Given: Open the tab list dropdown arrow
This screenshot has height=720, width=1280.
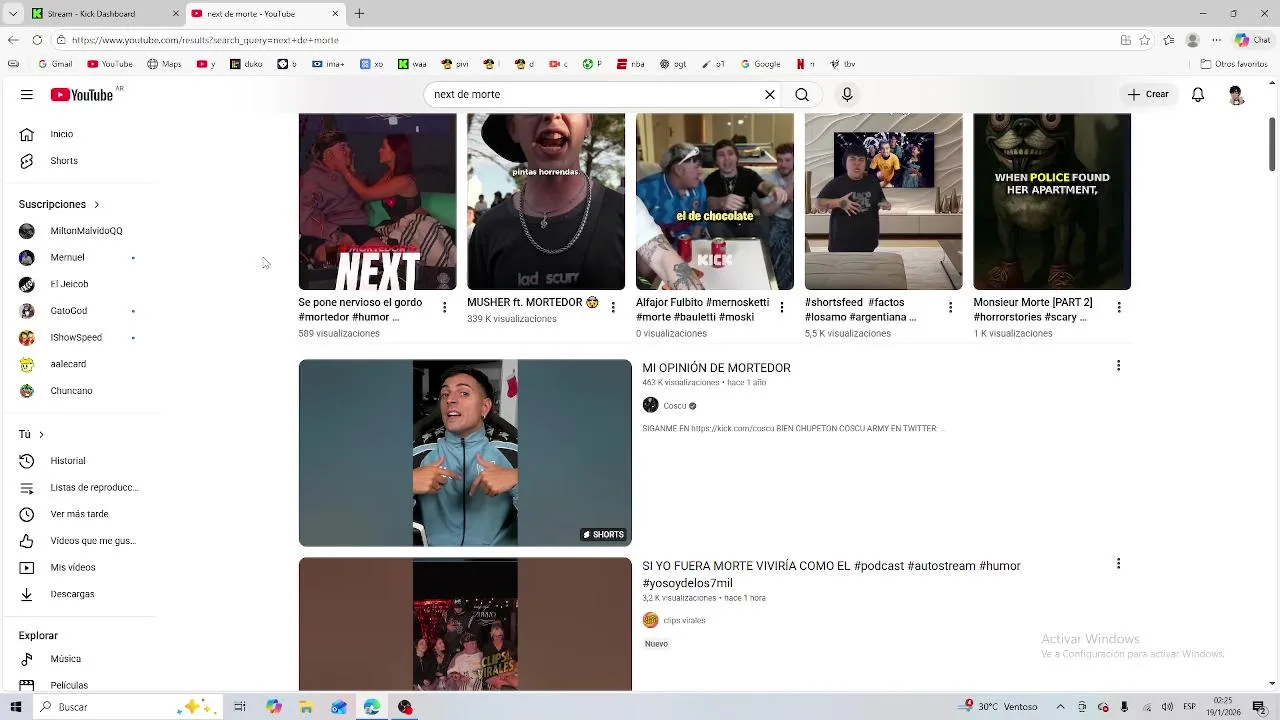Looking at the screenshot, I should (14, 14).
